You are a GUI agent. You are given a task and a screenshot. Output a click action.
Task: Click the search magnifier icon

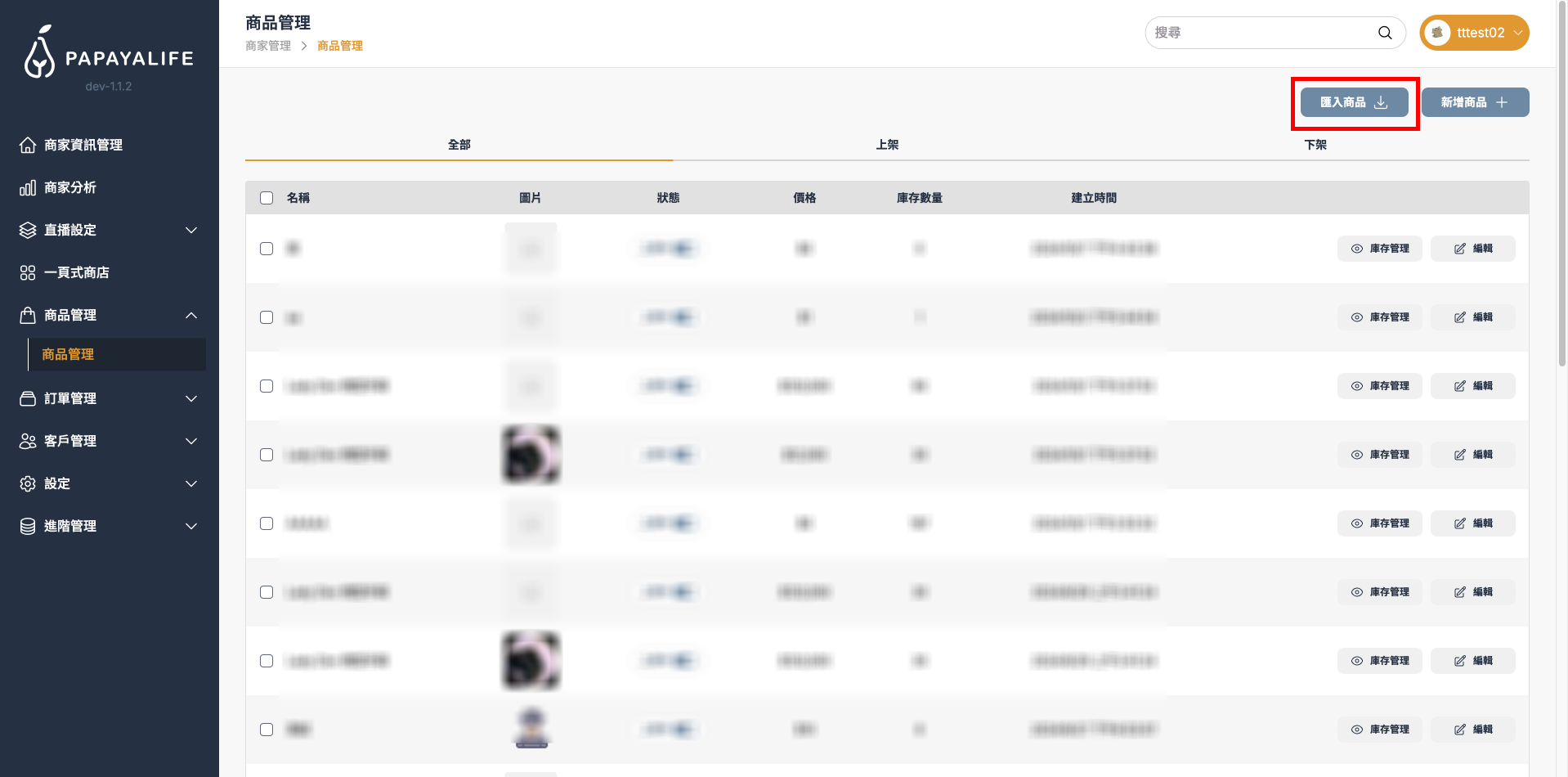coord(1384,33)
